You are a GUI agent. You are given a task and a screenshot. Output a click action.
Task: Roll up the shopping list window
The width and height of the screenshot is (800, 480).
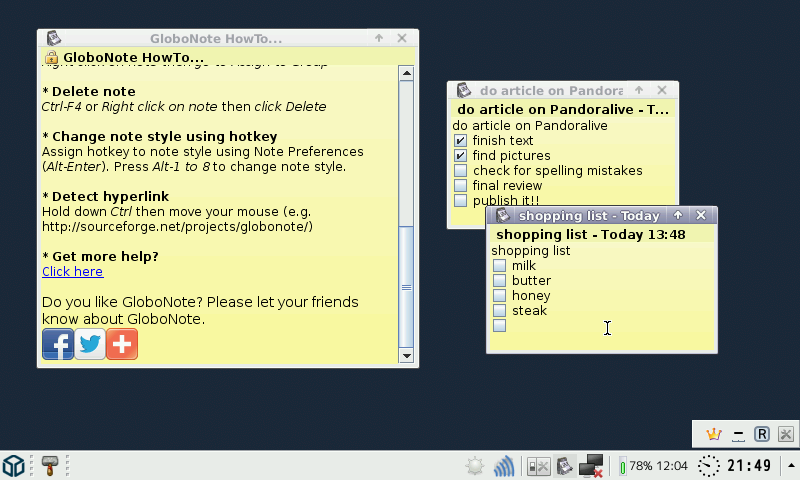point(678,215)
